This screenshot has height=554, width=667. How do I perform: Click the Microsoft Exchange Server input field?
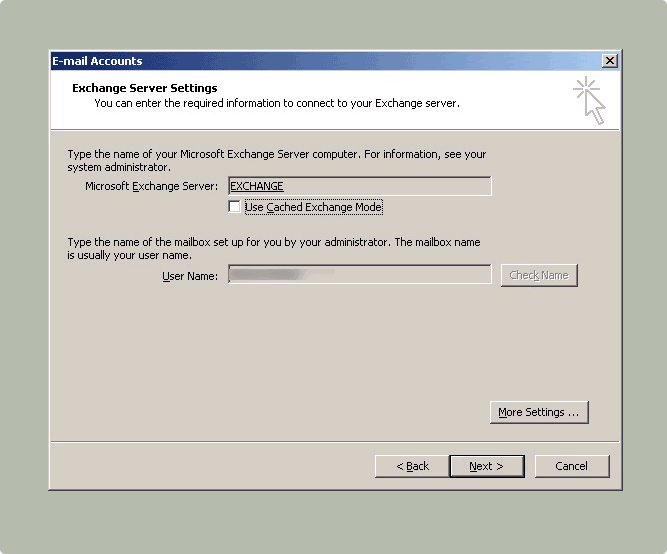[x=359, y=186]
